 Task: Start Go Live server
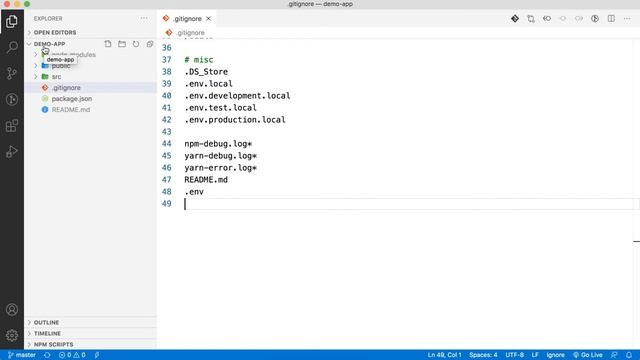coord(588,355)
